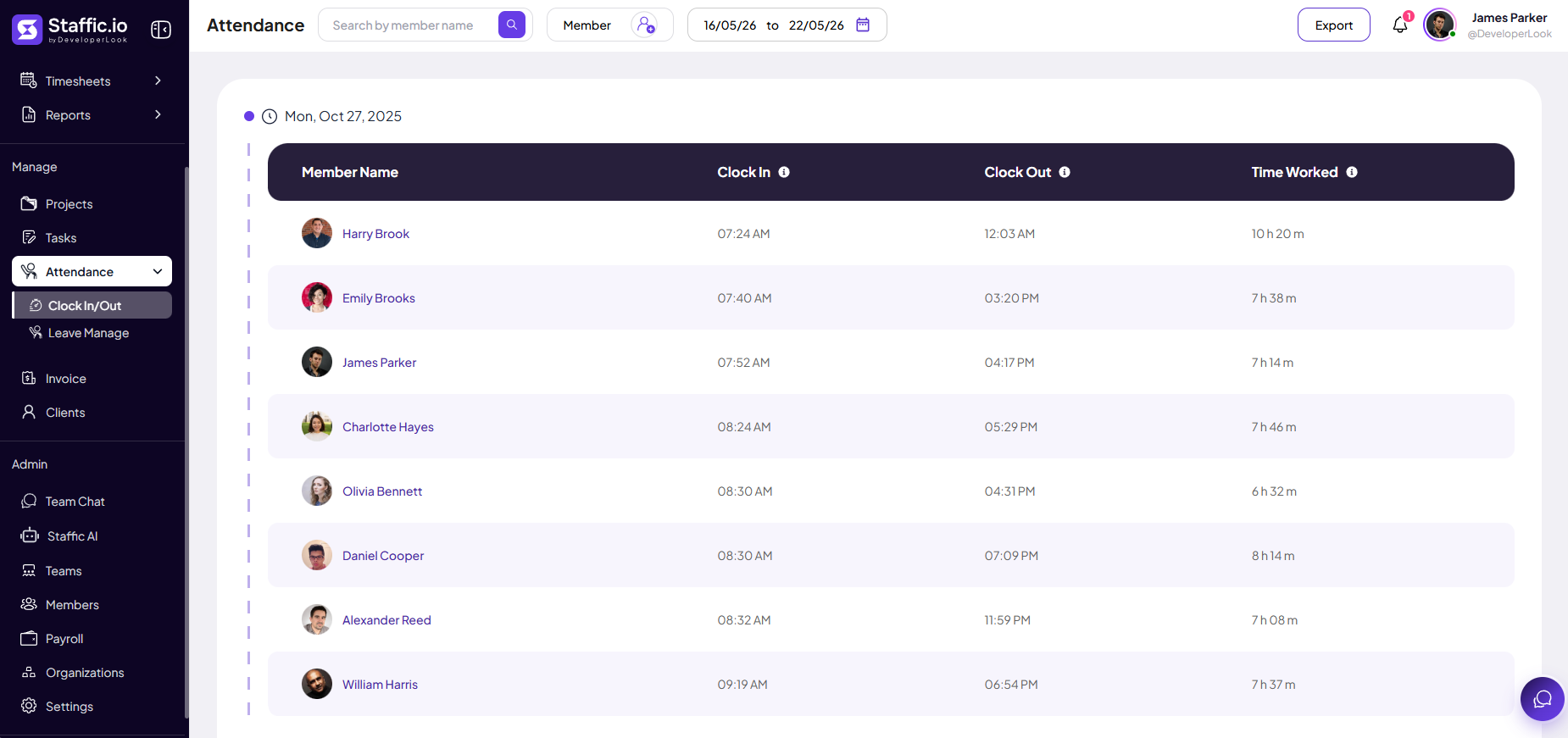Click the Export button

tap(1333, 25)
